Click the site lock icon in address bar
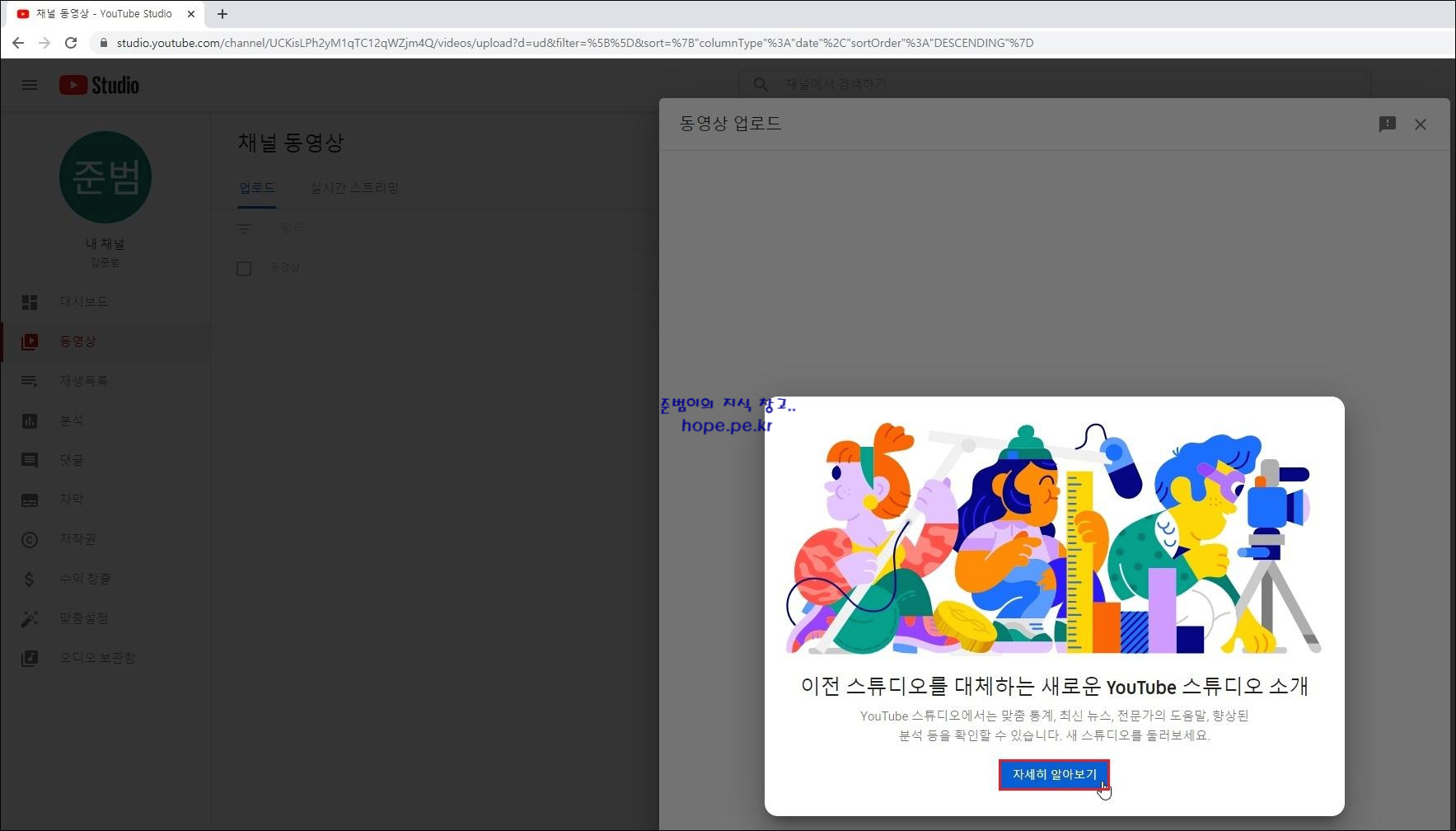Screen dimensions: 1456x831 click(103, 43)
